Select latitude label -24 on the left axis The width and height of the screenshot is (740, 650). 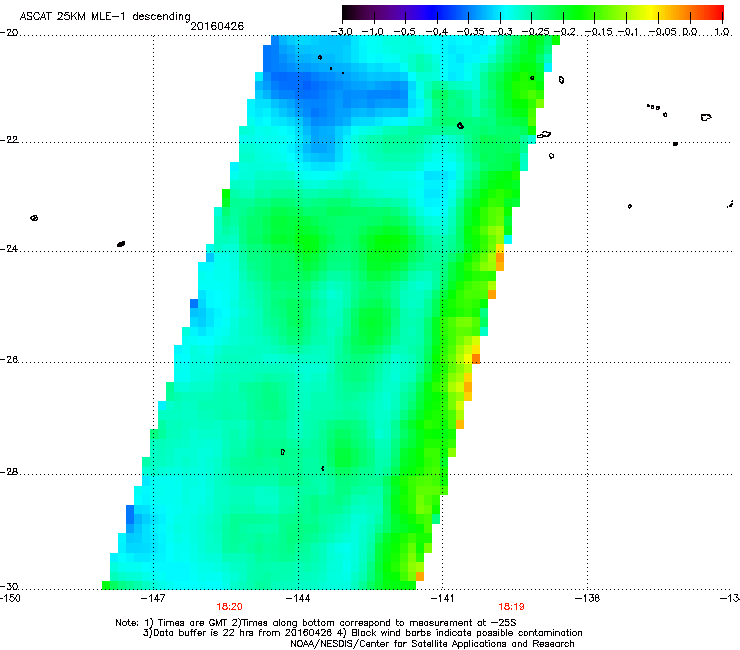tap(9, 249)
